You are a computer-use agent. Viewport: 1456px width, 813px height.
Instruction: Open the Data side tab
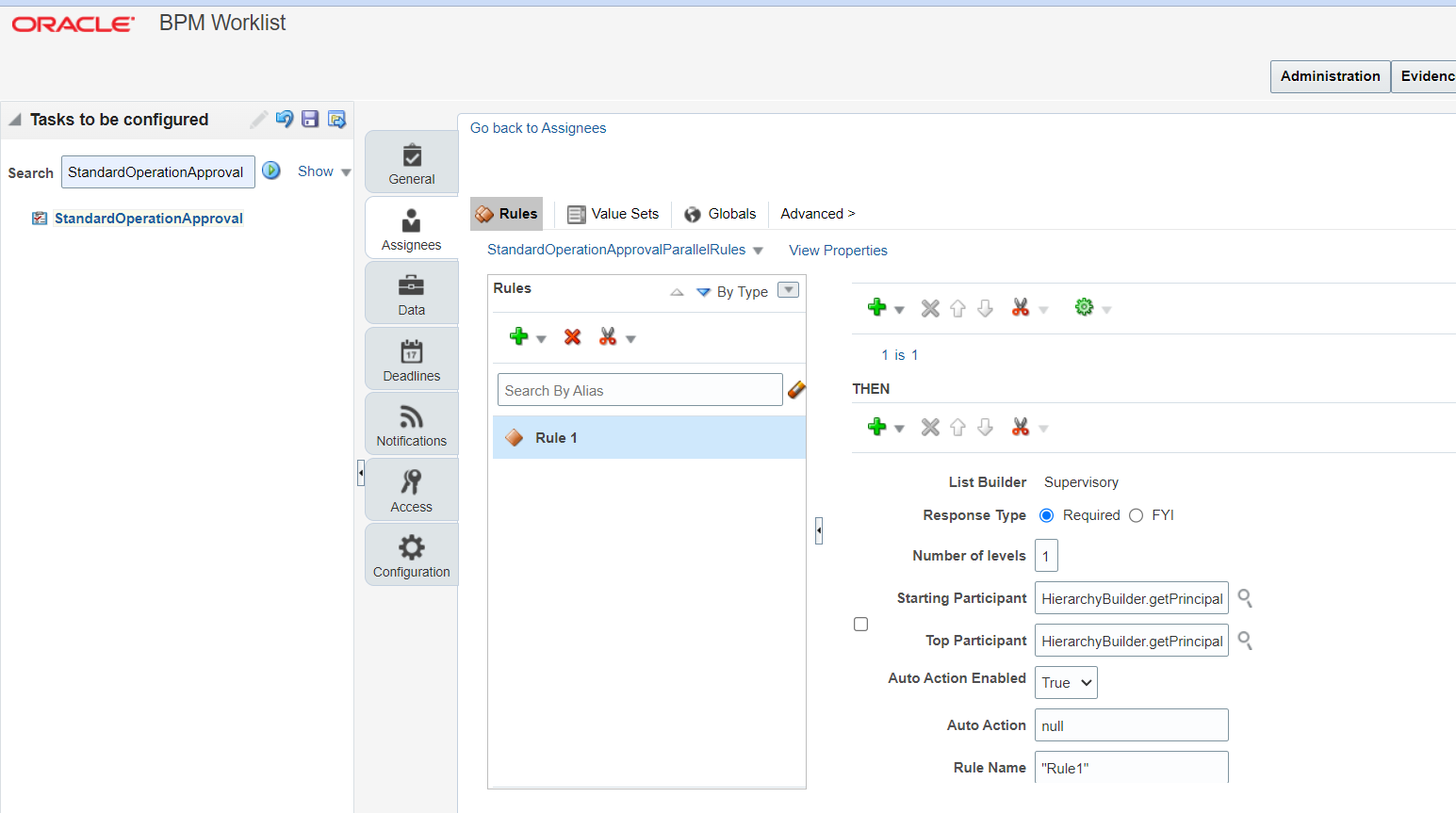coord(412,293)
